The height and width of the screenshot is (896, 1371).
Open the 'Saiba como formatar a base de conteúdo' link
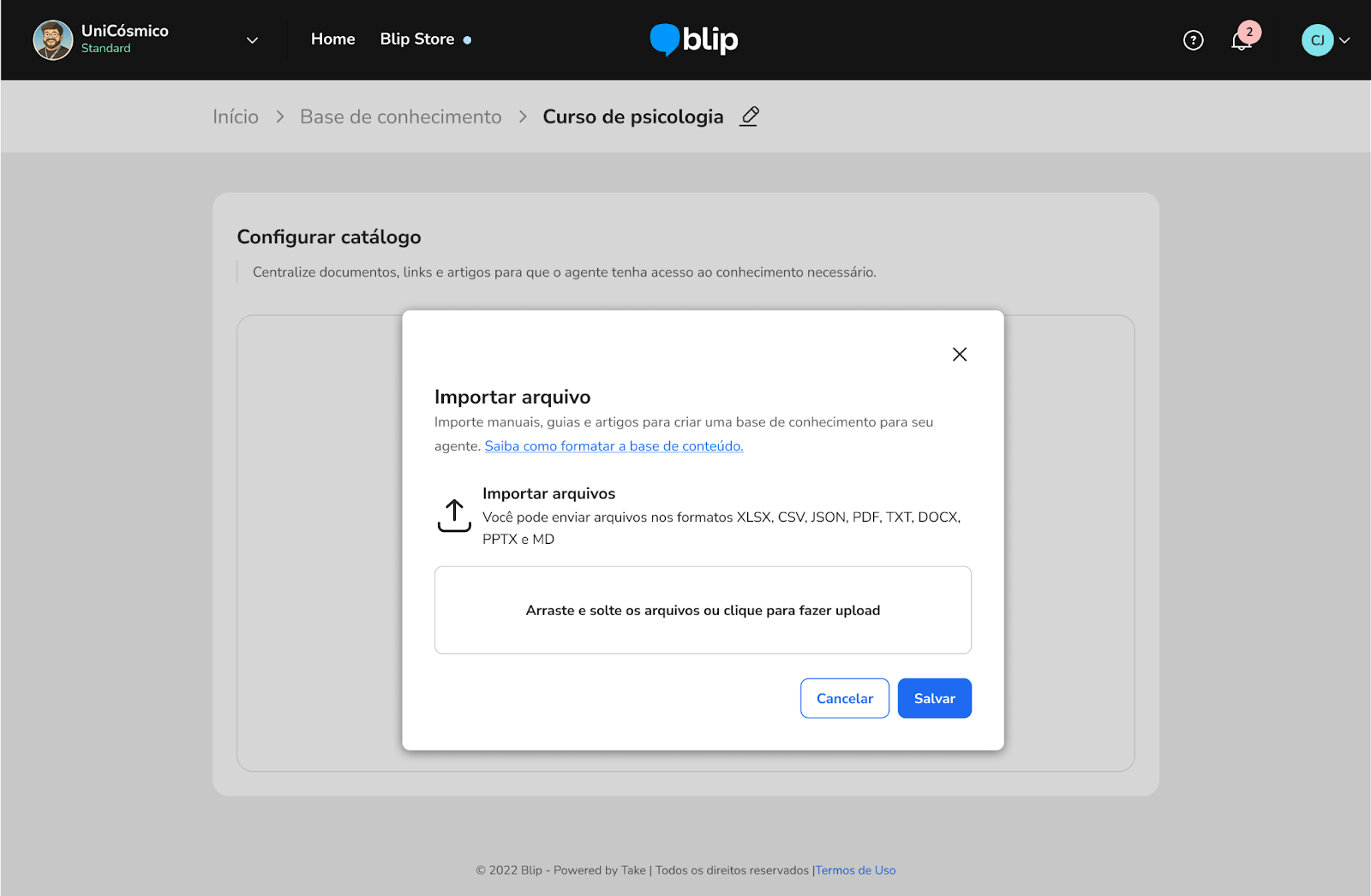614,446
